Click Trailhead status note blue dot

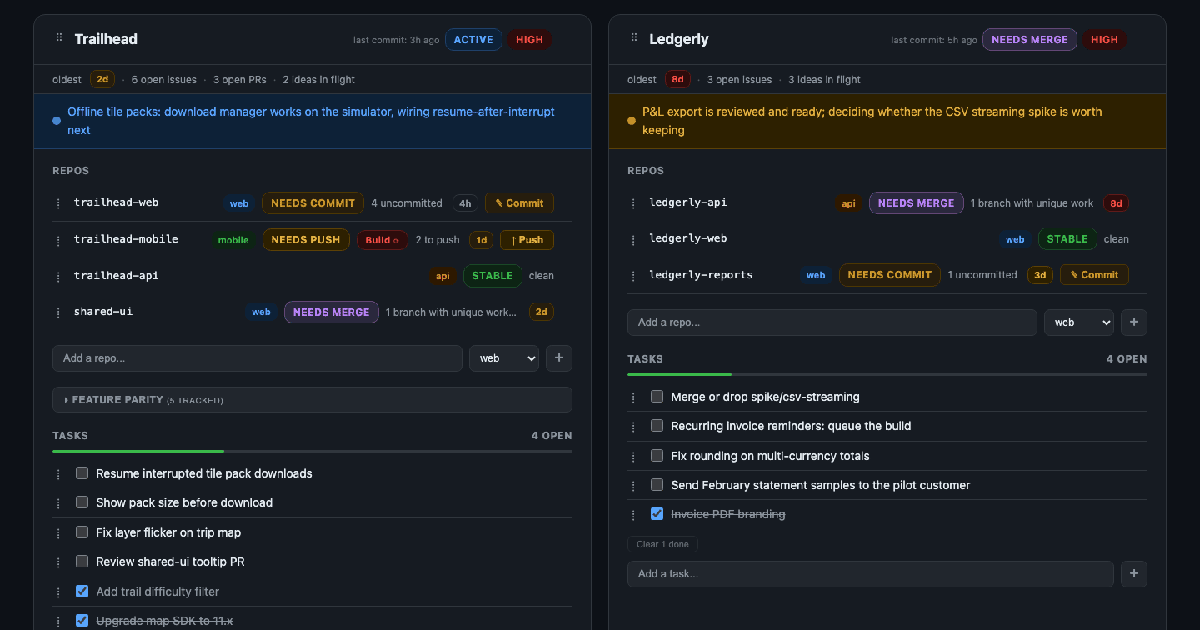click(x=56, y=121)
